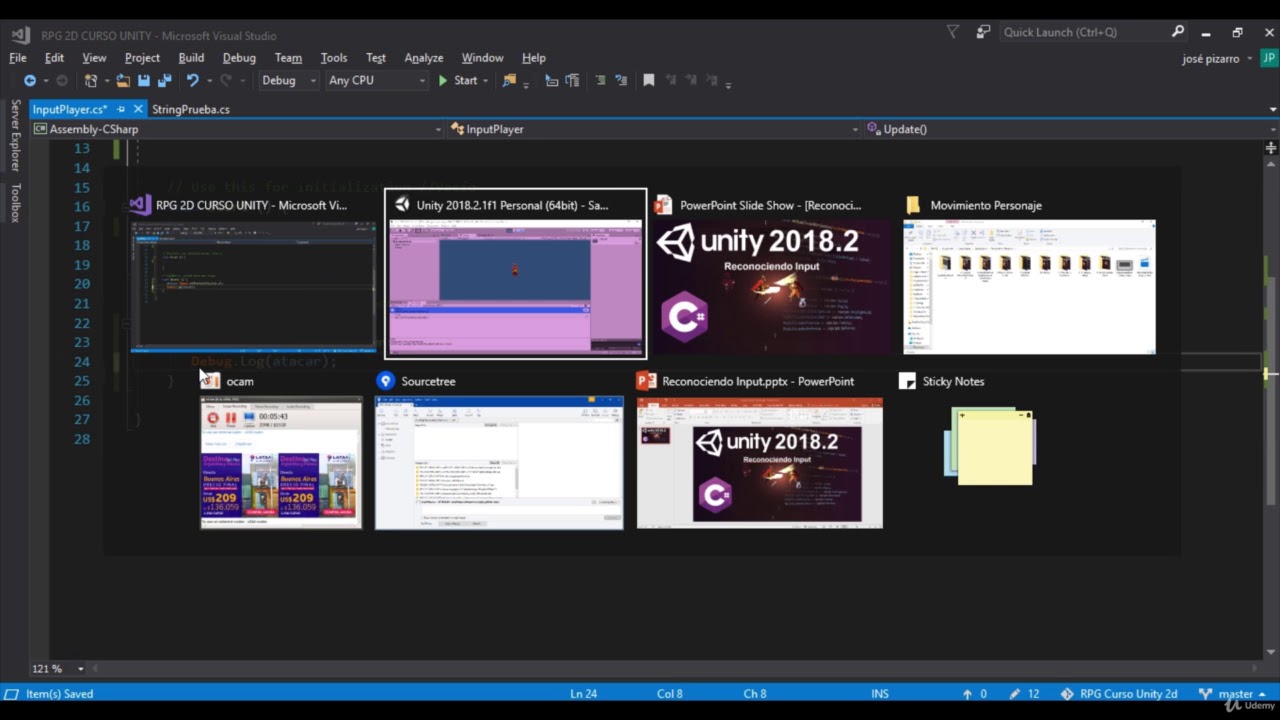The height and width of the screenshot is (720, 1280).
Task: Toggle a bookmark on the current line
Action: (649, 81)
